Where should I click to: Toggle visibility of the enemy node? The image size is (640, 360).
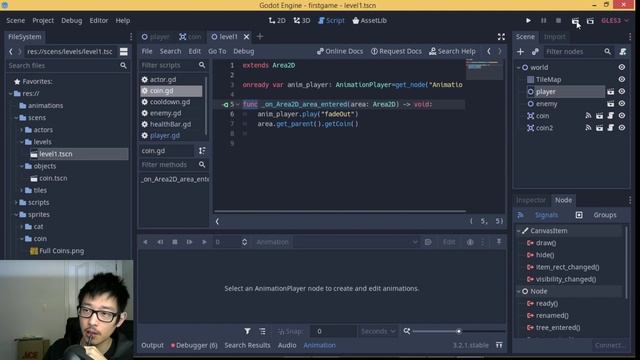pos(622,104)
